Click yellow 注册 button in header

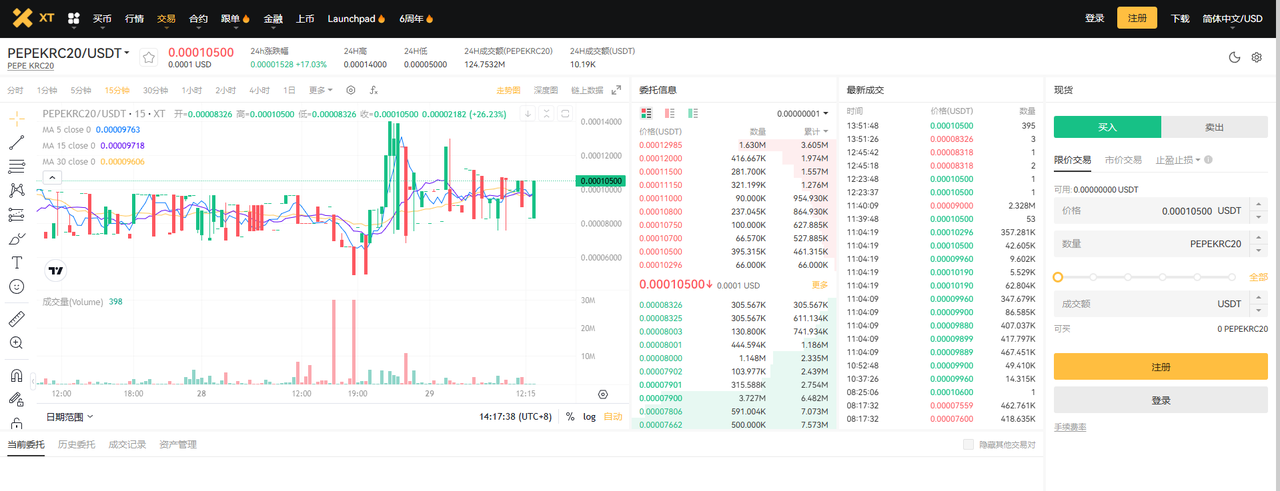pos(1137,18)
